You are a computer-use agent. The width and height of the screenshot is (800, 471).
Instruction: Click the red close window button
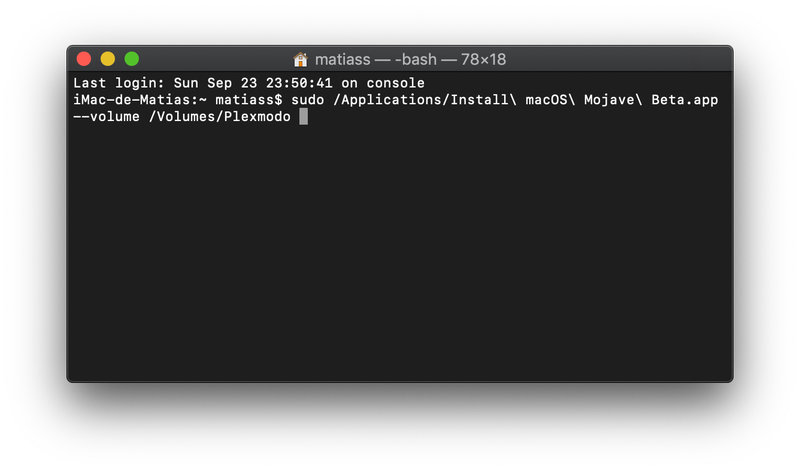pos(84,59)
